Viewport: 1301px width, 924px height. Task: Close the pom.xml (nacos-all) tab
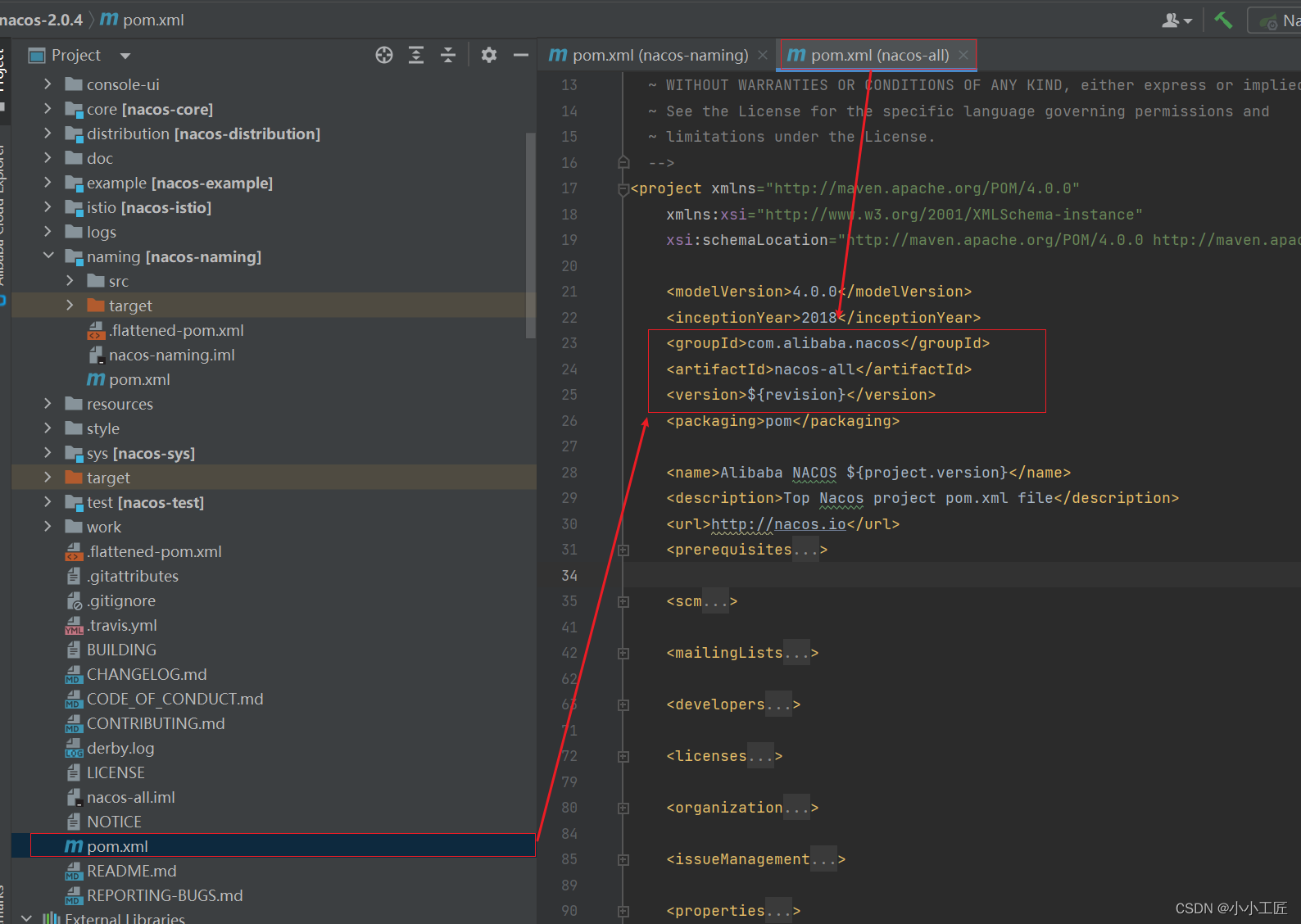pyautogui.click(x=963, y=55)
